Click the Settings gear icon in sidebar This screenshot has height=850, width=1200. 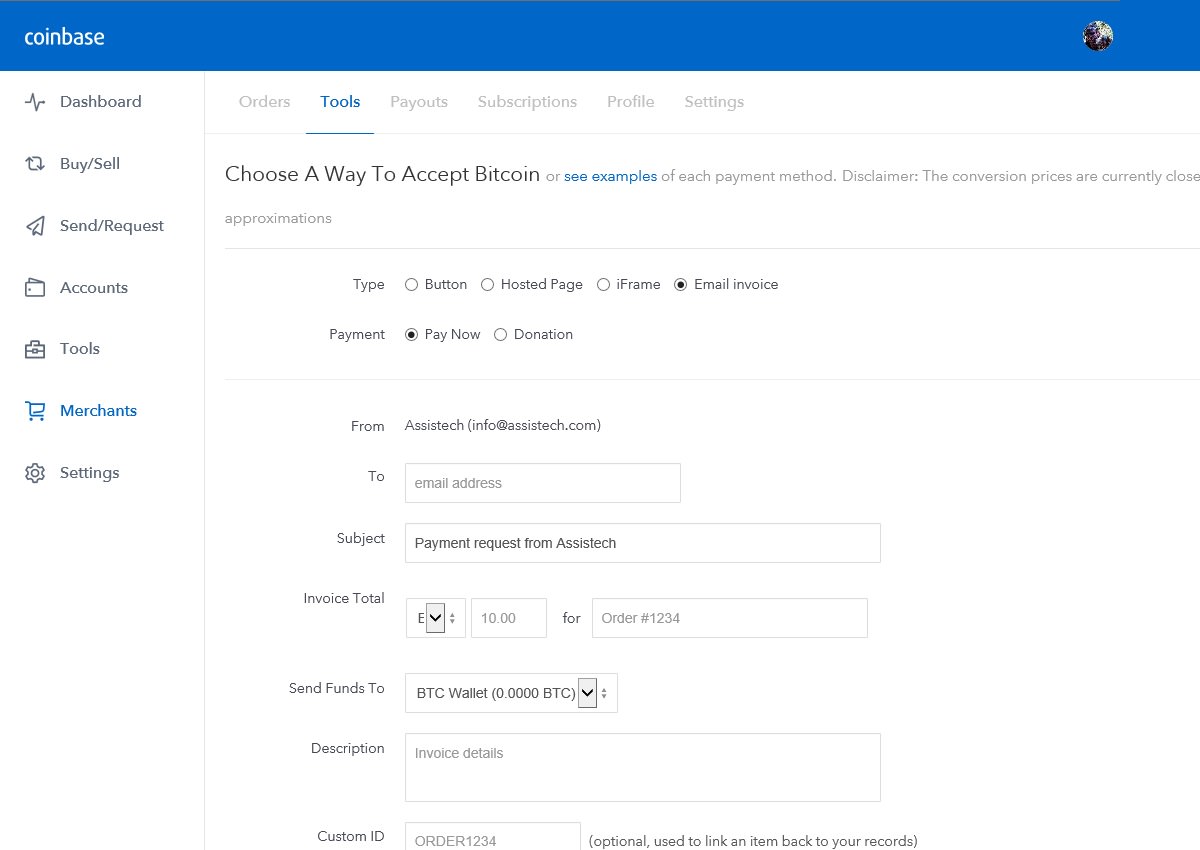point(35,473)
